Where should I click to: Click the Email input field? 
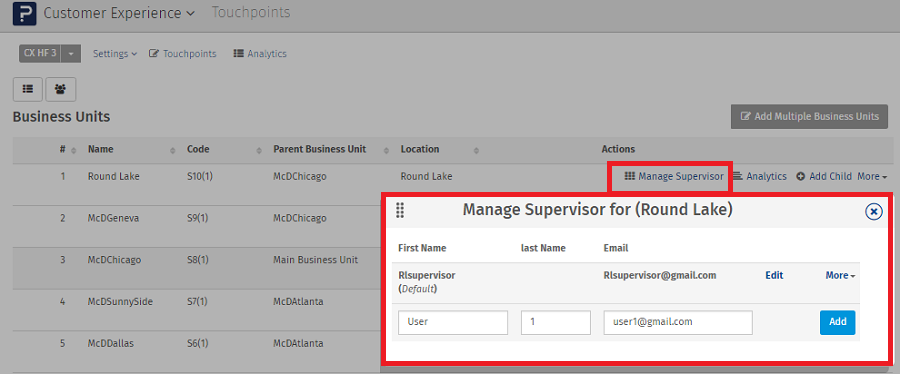(678, 322)
